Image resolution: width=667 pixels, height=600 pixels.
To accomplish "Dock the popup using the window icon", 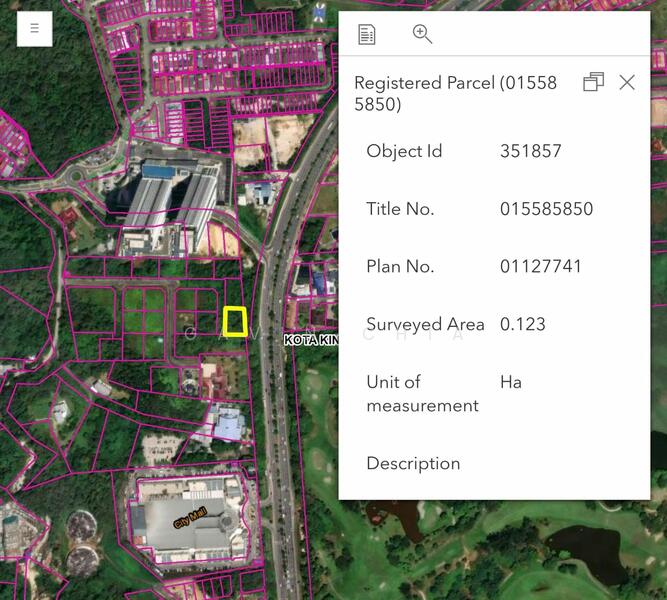I will [x=593, y=82].
